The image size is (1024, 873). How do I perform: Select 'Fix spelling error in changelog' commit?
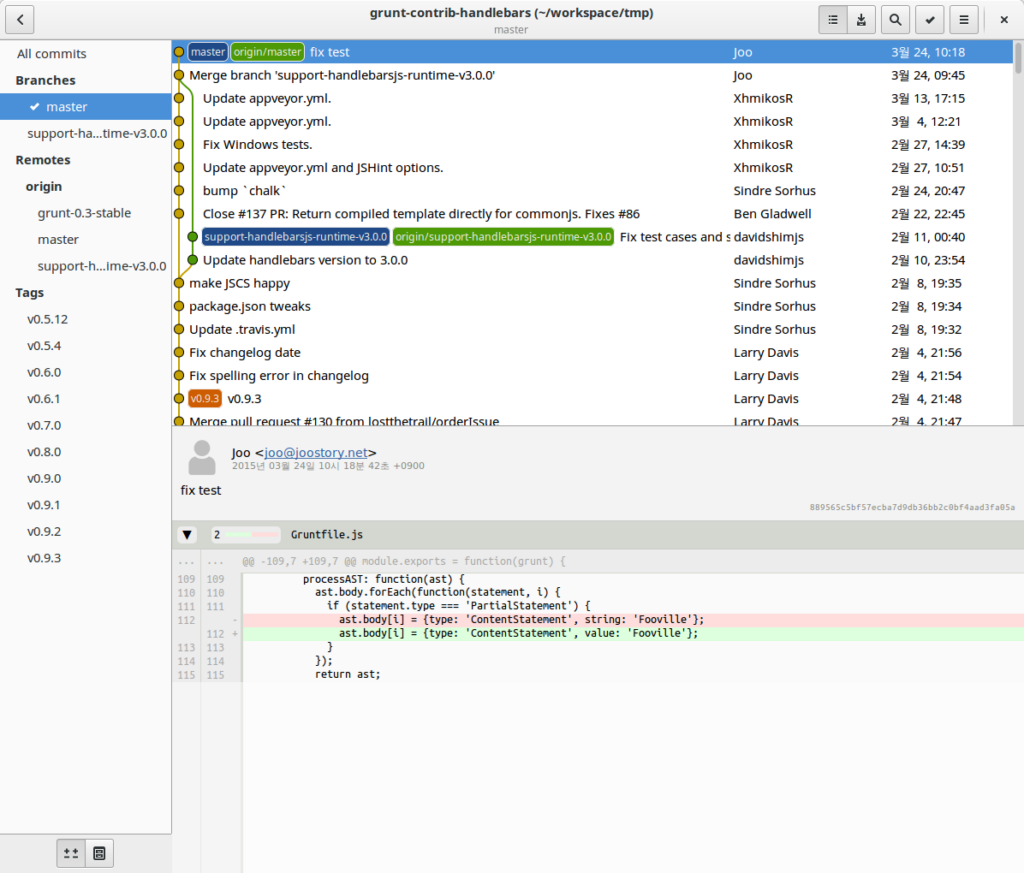coord(593,375)
